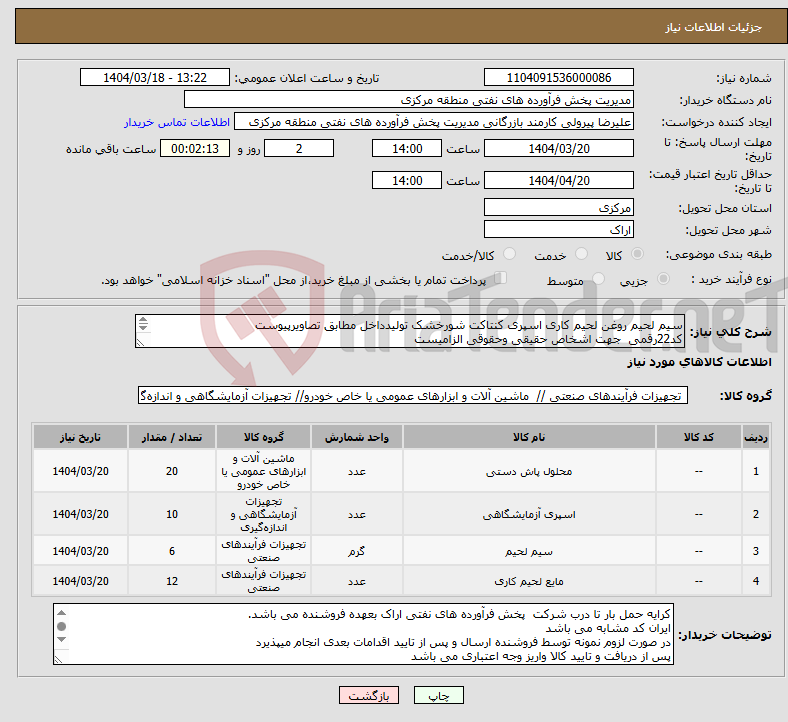Click the quantity 10 cell in row 2
The width and height of the screenshot is (788, 722).
[x=172, y=514]
